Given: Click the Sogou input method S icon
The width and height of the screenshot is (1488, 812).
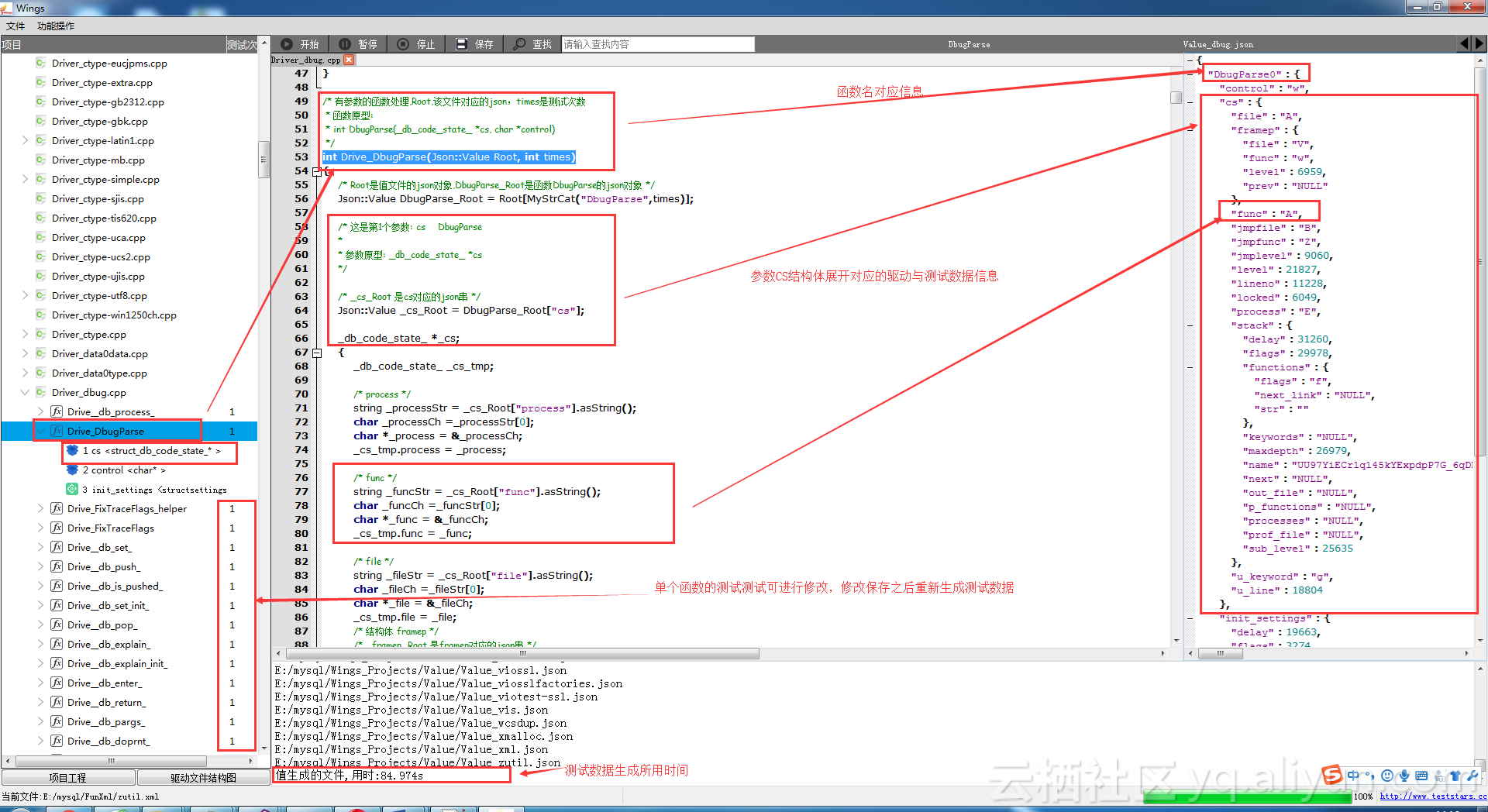Looking at the screenshot, I should coord(1331,775).
